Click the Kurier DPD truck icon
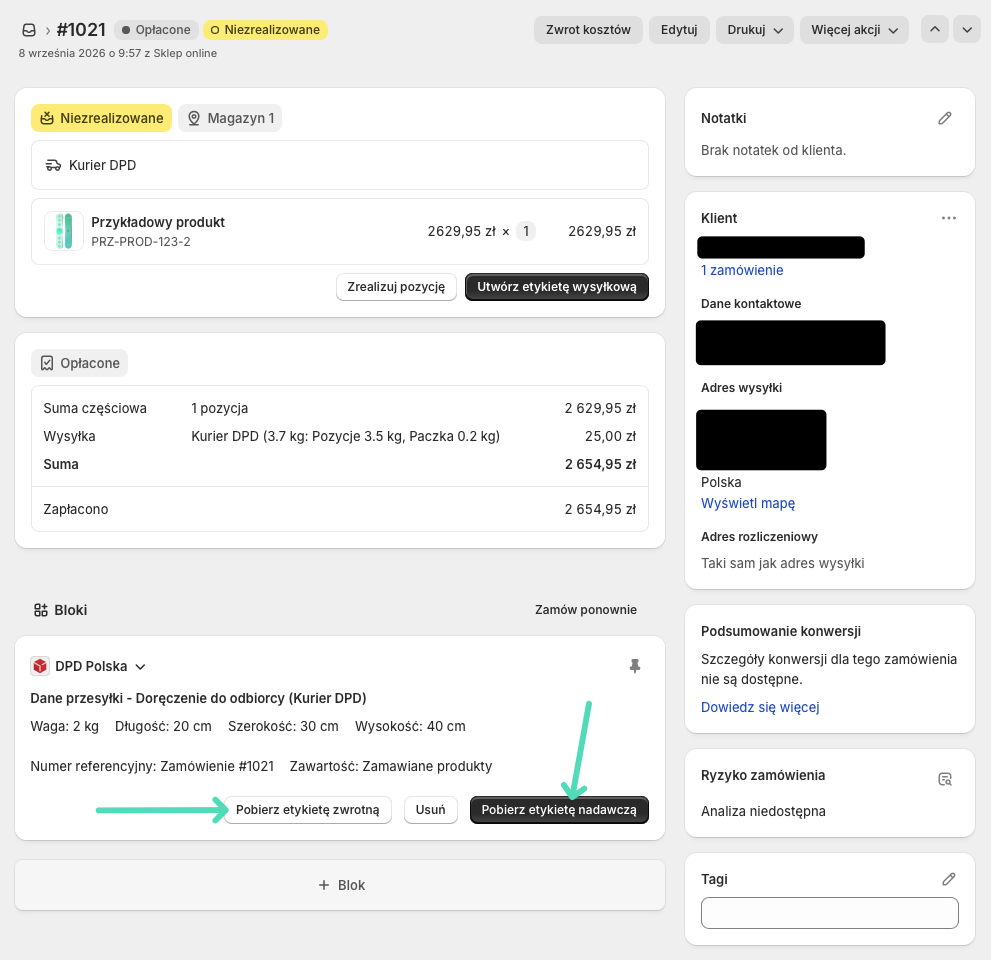This screenshot has width=991, height=960. click(x=53, y=166)
